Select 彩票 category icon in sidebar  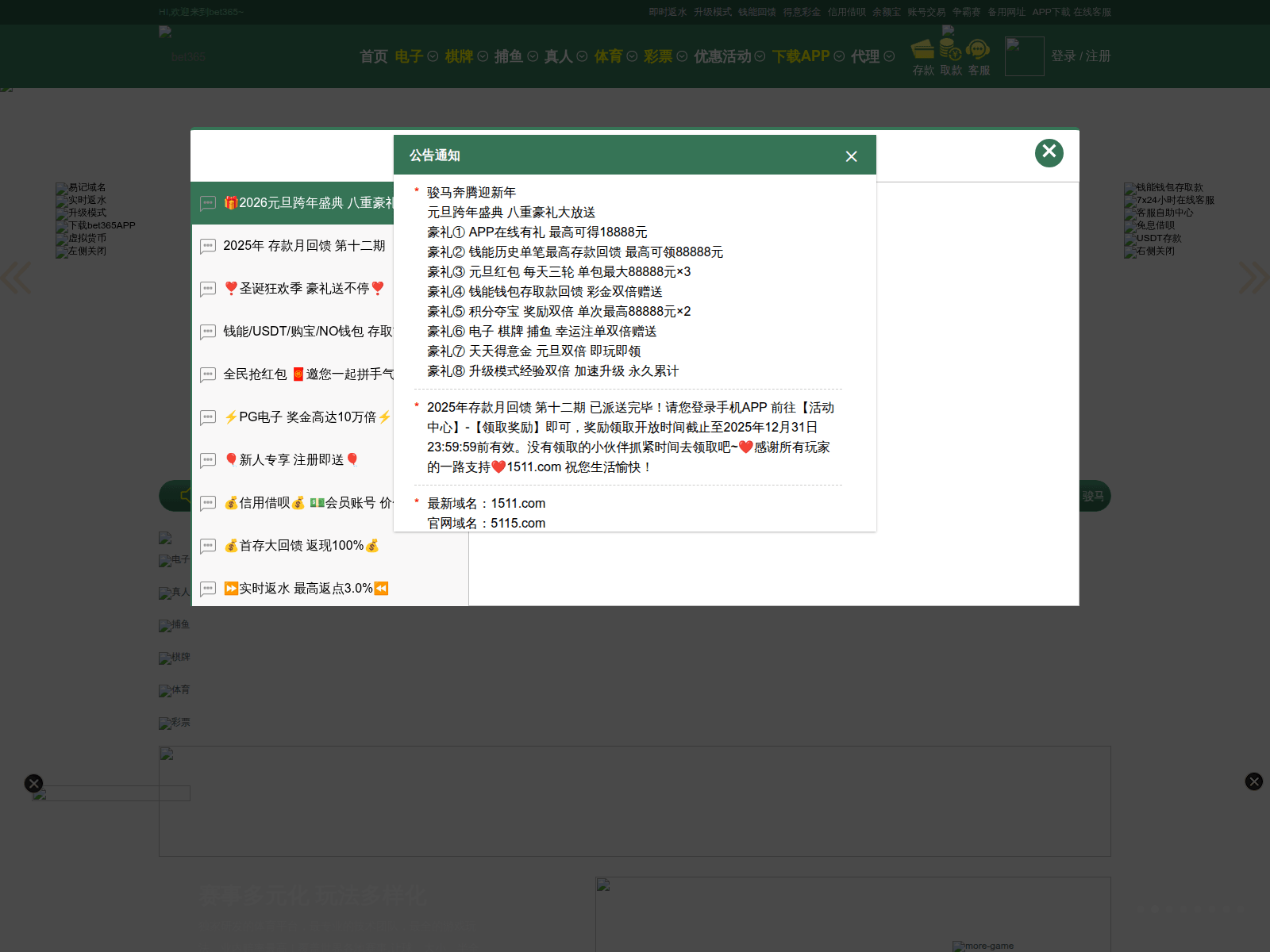(x=175, y=724)
